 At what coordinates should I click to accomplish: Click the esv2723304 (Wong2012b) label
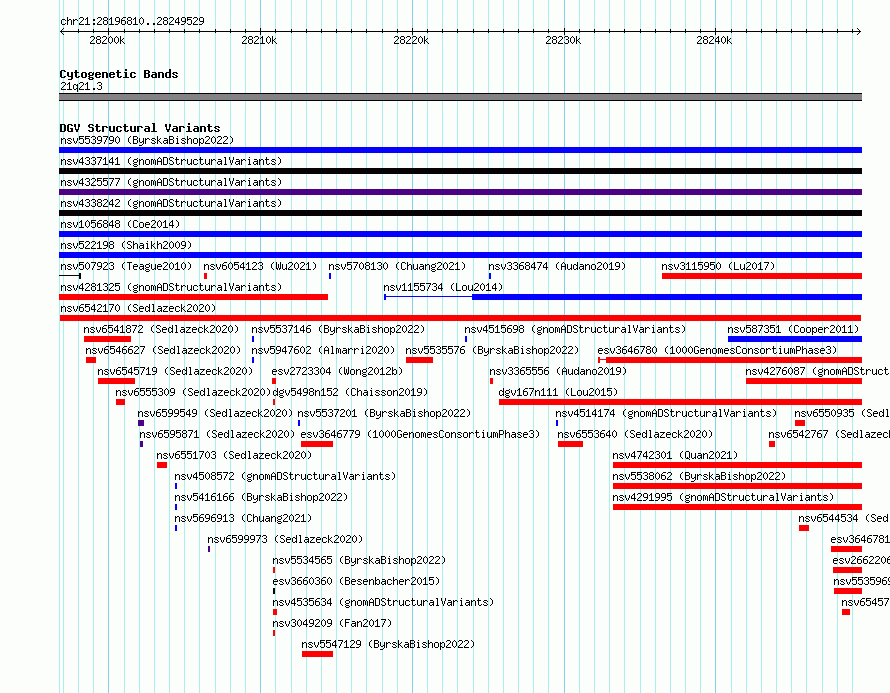coord(337,371)
